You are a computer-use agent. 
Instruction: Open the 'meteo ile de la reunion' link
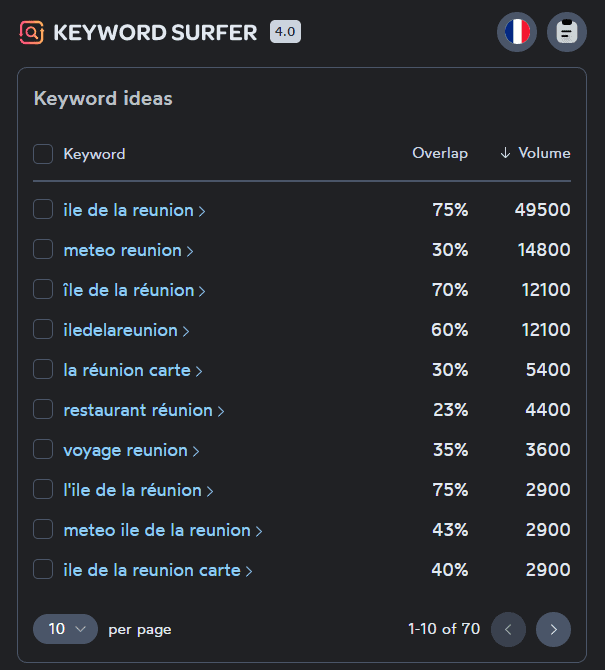[156, 530]
